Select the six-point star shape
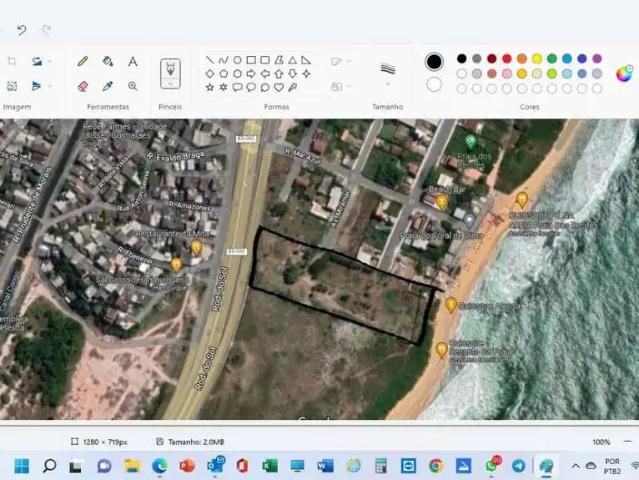Image resolution: width=639 pixels, height=480 pixels. click(x=223, y=87)
